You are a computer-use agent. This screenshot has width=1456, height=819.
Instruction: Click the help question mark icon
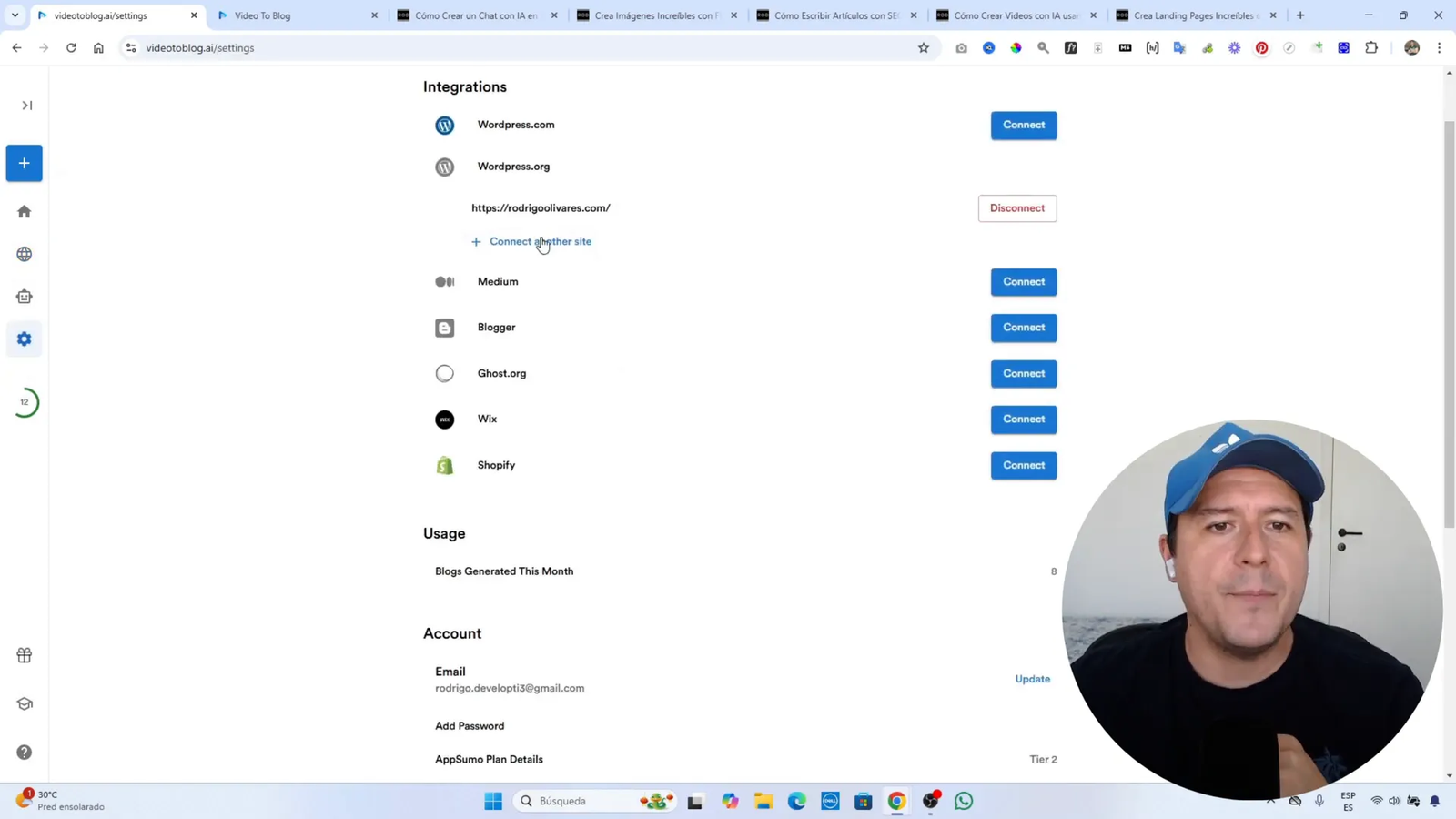[x=24, y=752]
